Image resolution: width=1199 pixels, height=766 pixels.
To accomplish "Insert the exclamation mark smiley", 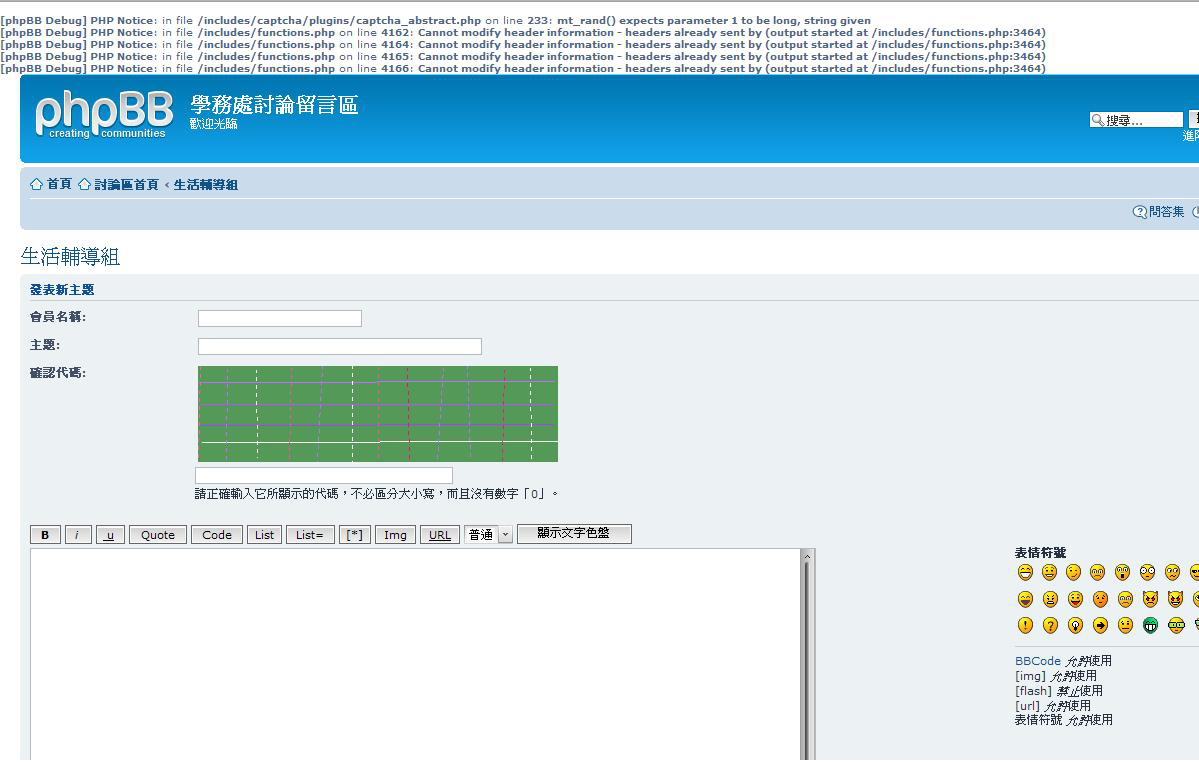I will click(1025, 625).
